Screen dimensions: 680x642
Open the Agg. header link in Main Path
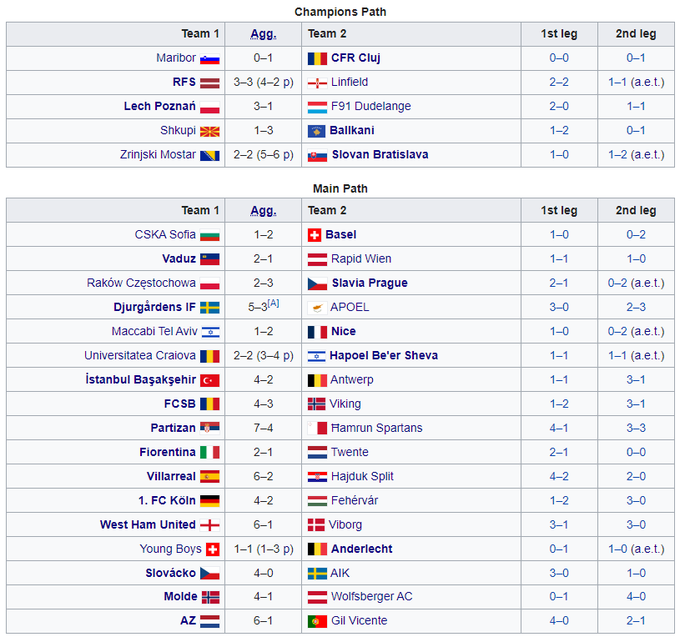pos(263,211)
